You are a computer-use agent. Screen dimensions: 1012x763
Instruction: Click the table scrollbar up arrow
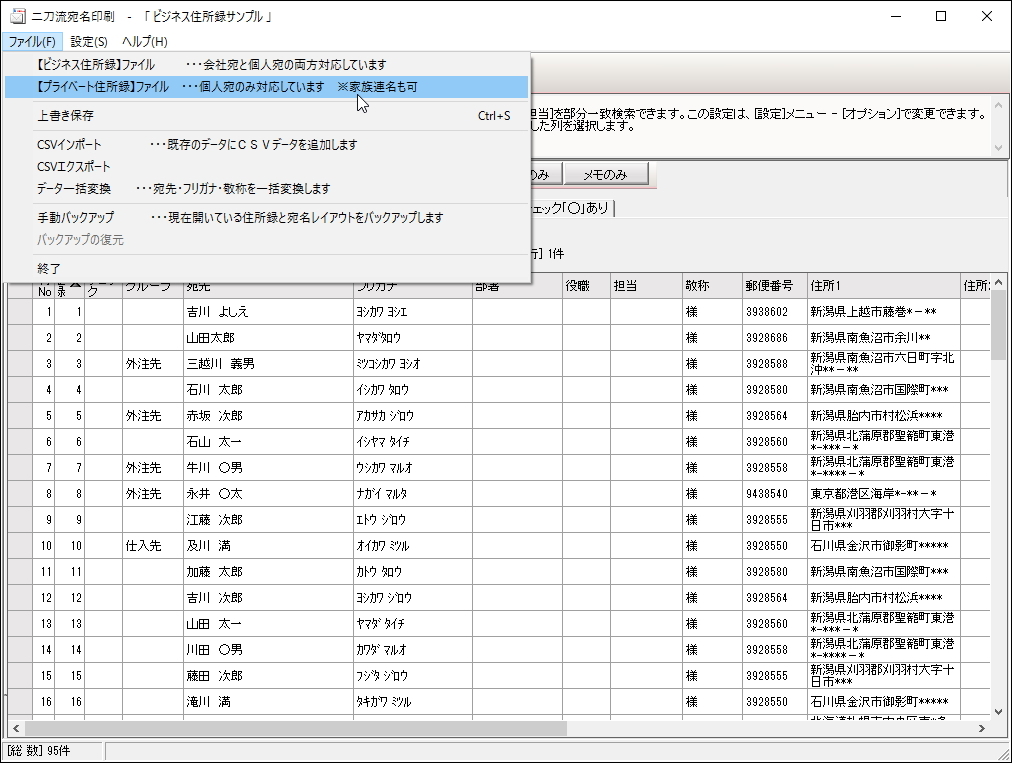(998, 282)
